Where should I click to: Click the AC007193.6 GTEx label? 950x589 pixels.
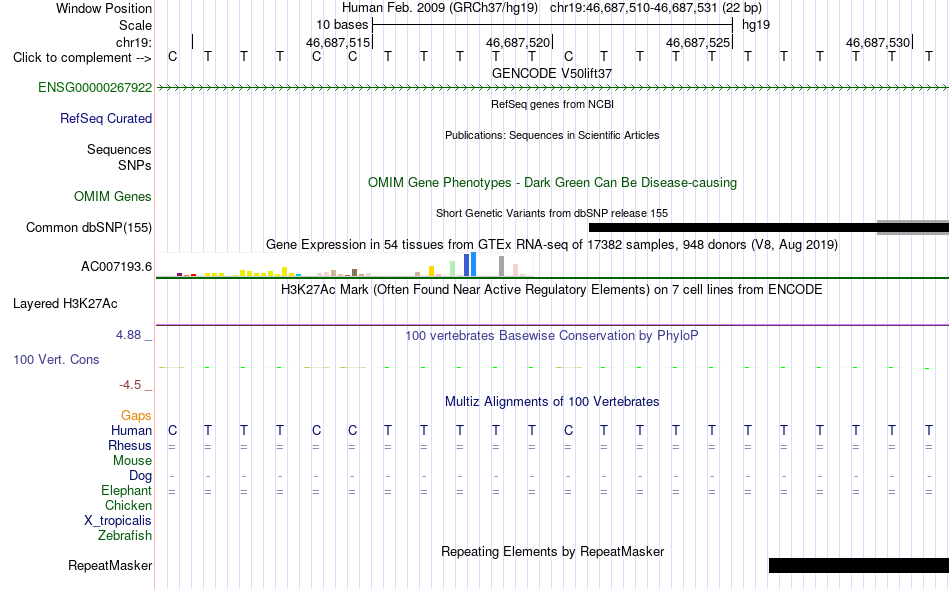[x=116, y=267]
